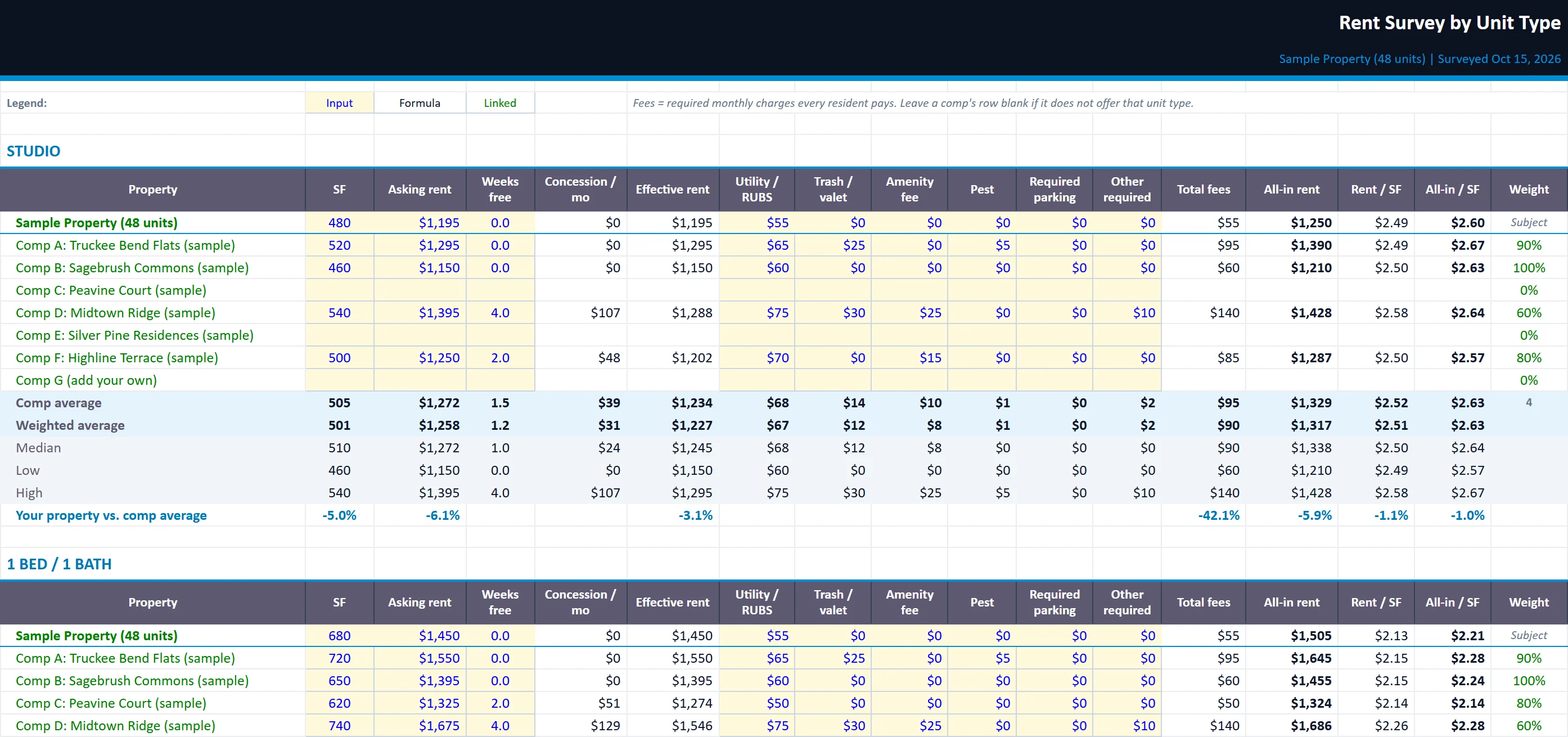The width and height of the screenshot is (1568, 737).
Task: Select the Studio 'All-in rent' column header
Action: (x=1292, y=190)
